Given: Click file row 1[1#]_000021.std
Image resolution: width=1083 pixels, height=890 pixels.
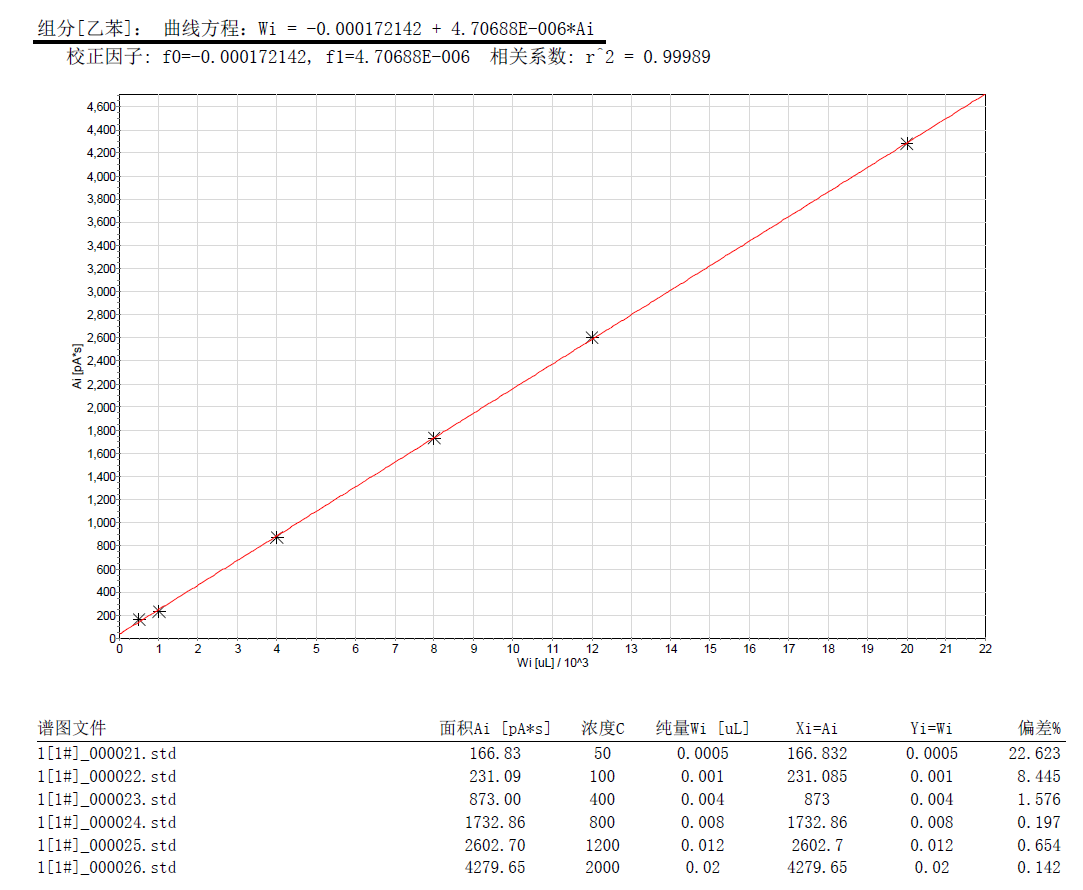Looking at the screenshot, I should click(107, 754).
